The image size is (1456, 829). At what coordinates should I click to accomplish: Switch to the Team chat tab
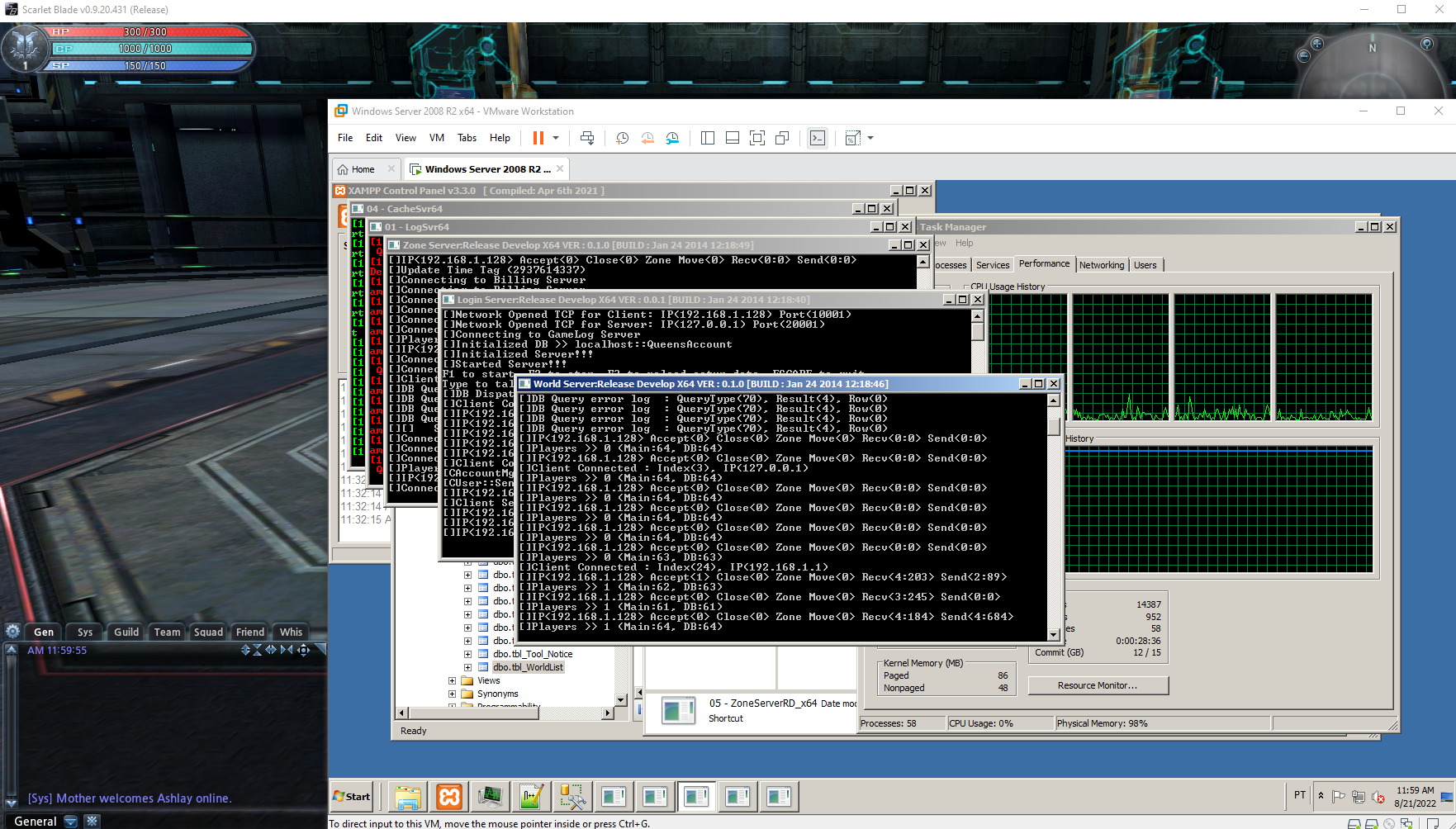coord(167,632)
